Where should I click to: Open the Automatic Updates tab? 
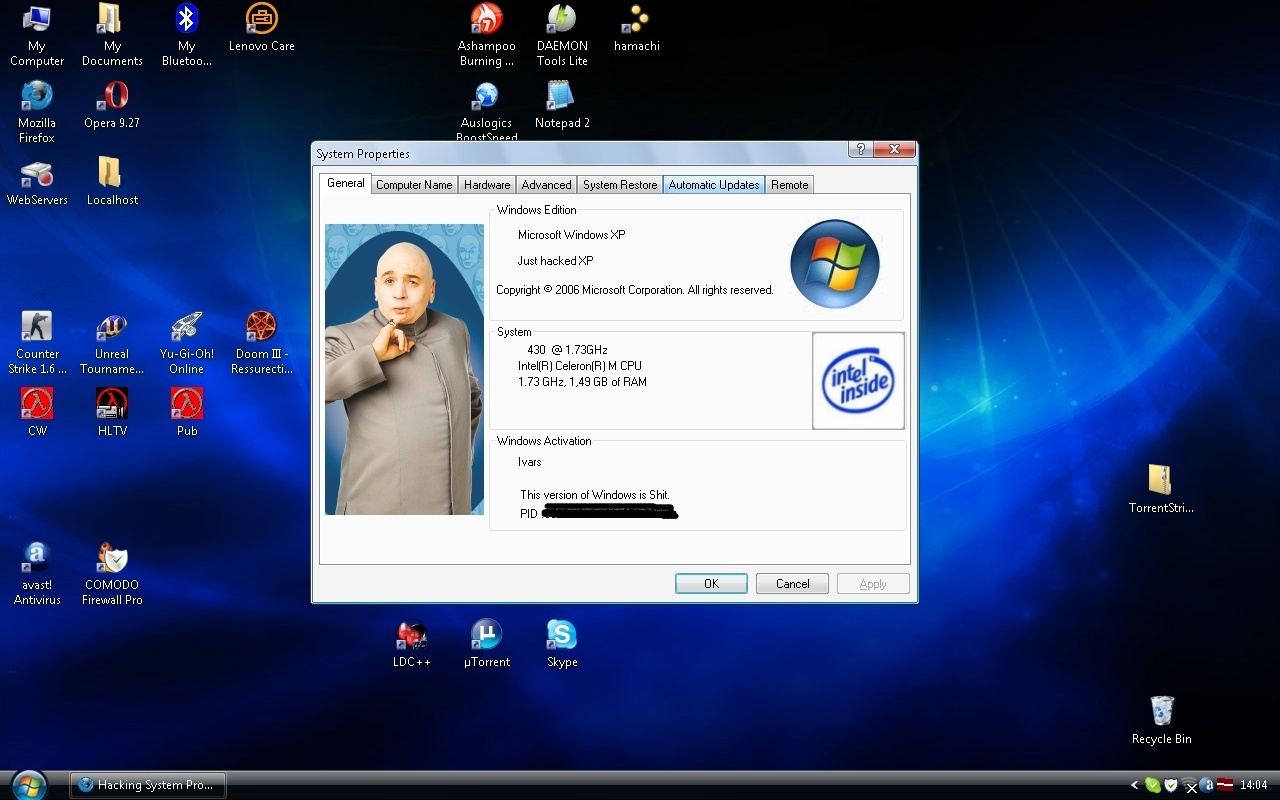(x=714, y=185)
